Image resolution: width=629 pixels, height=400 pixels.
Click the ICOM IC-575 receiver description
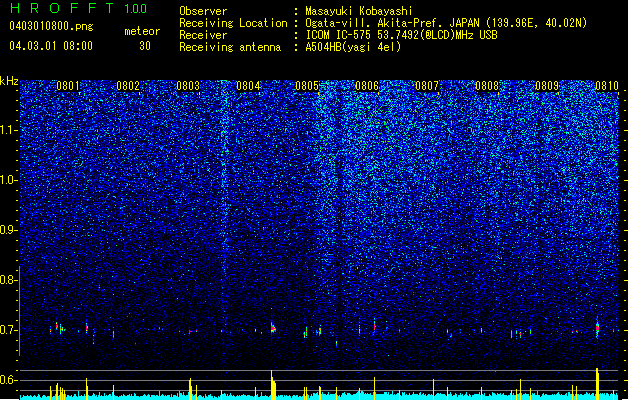401,35
